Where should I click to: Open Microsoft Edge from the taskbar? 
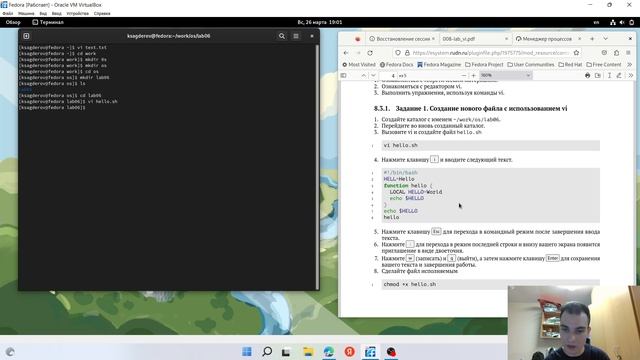(x=329, y=351)
